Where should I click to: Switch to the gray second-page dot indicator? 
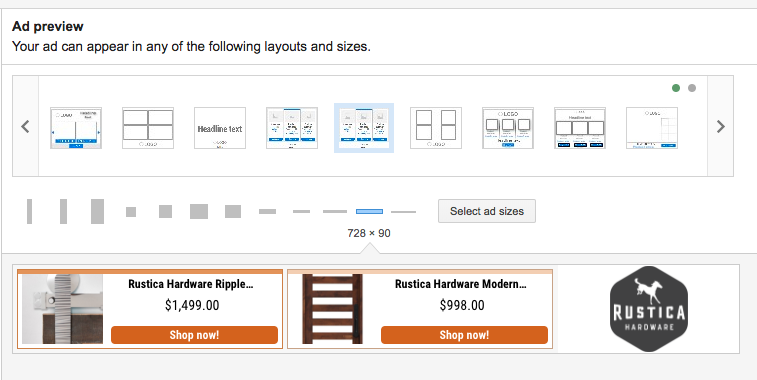point(692,88)
